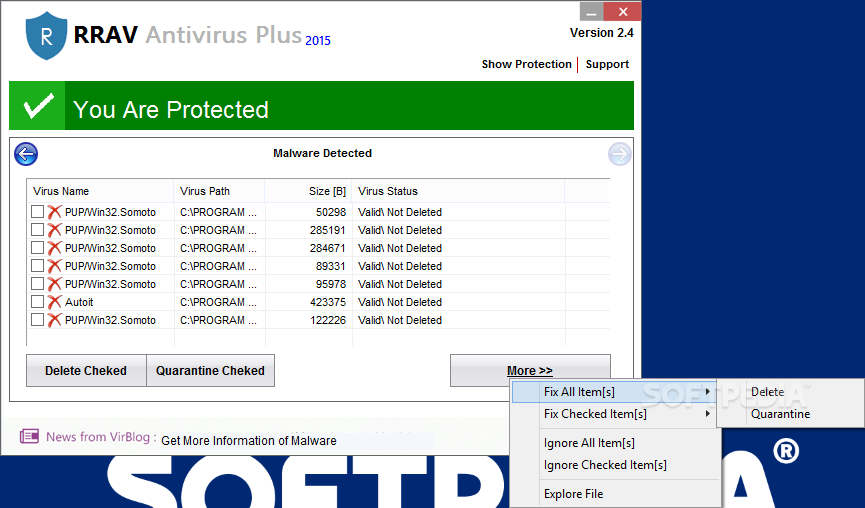
Task: Select Fix All Item[s] menu entry
Action: [x=614, y=392]
